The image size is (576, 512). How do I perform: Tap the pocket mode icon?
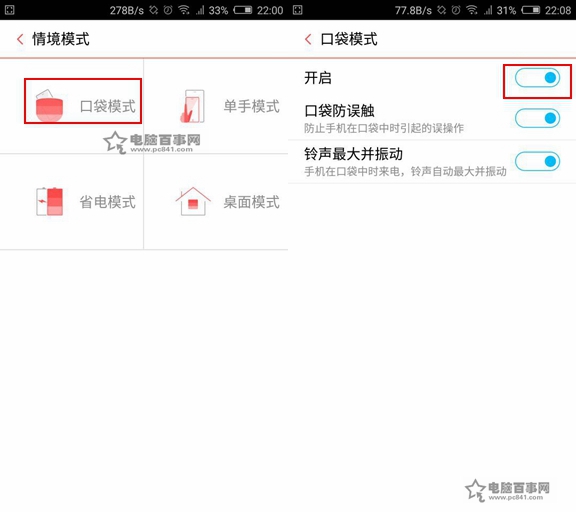tap(49, 106)
